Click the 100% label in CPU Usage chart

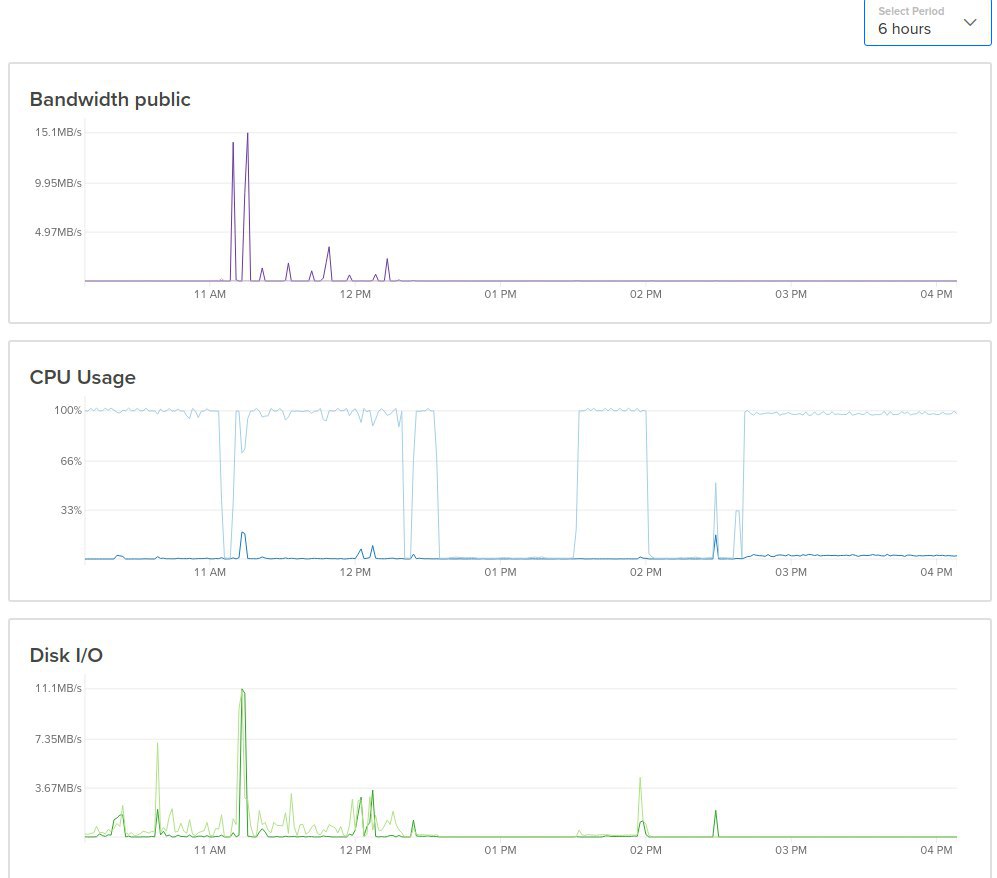point(68,410)
